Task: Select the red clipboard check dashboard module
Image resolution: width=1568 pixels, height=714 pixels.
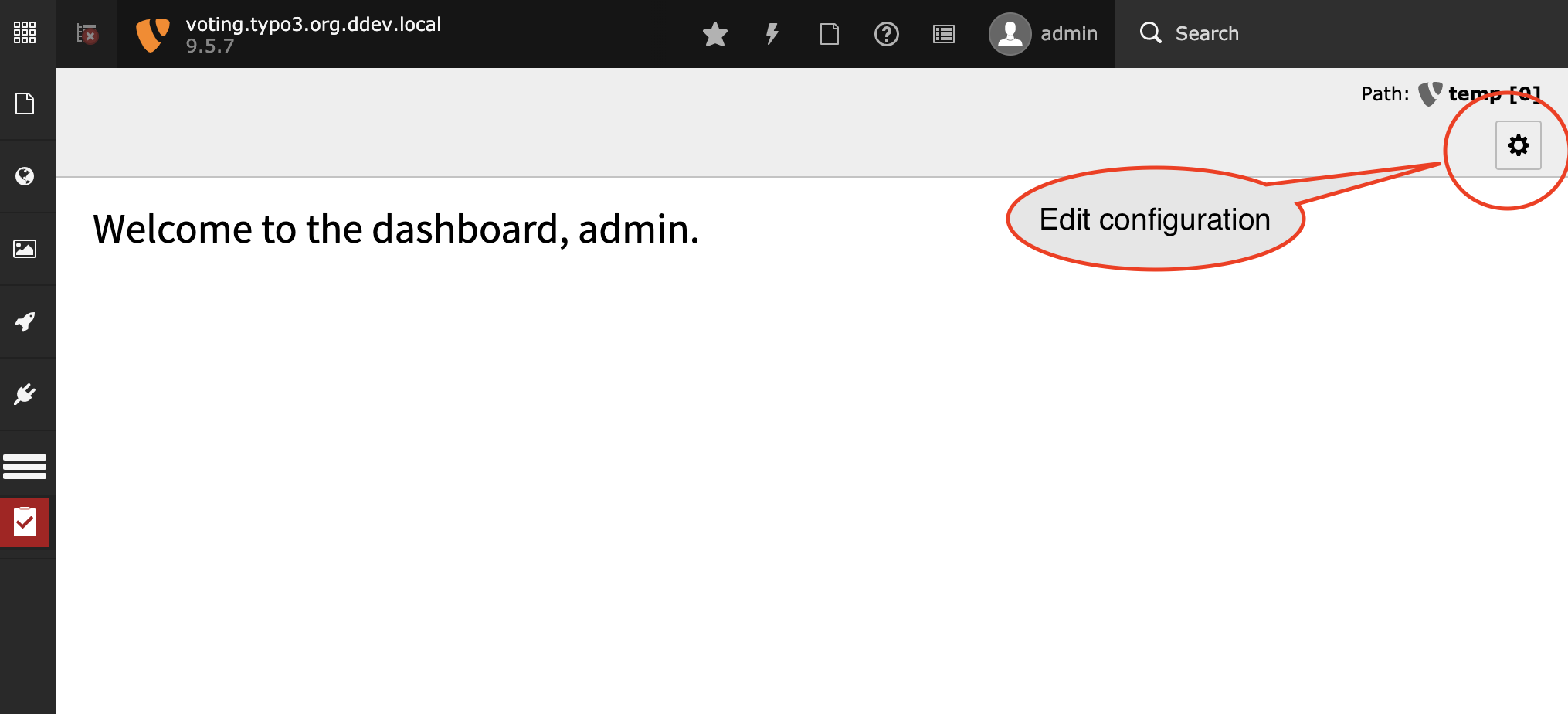Action: (x=25, y=522)
